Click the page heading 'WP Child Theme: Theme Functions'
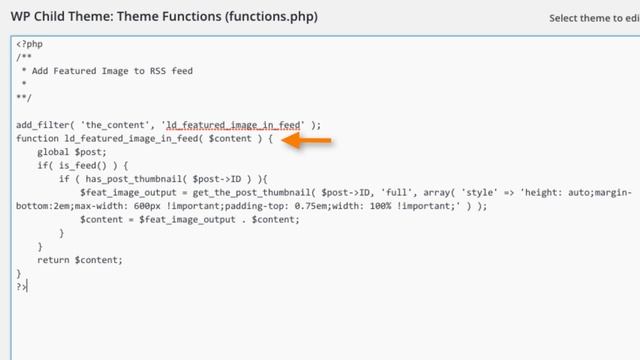 [164, 17]
